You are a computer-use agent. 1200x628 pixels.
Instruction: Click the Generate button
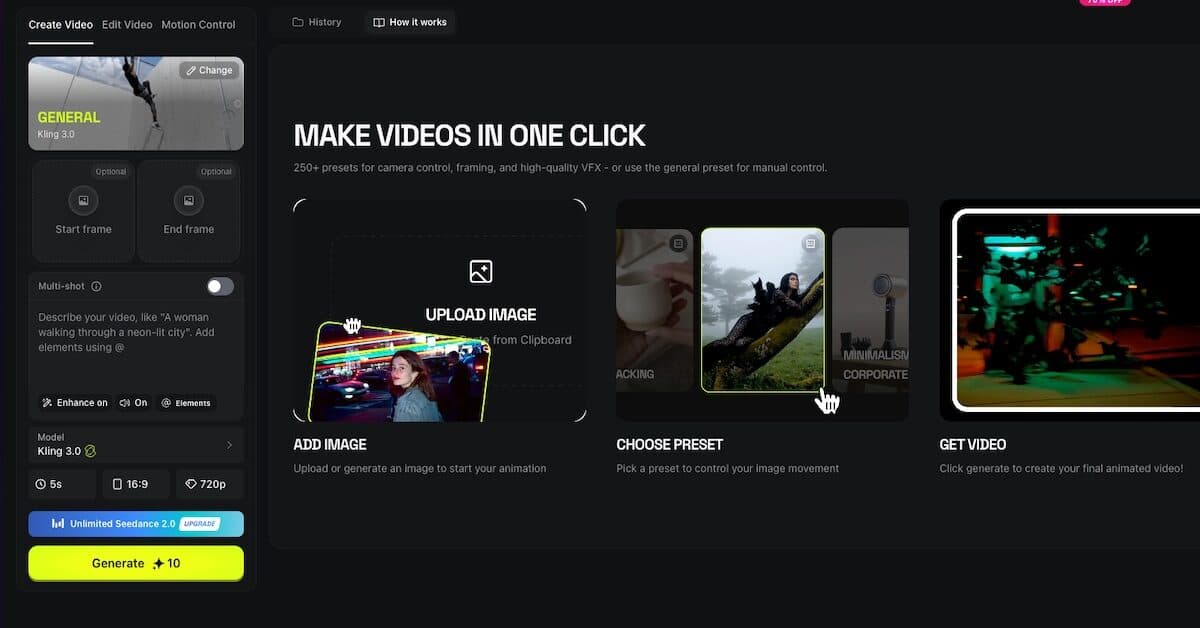[136, 563]
